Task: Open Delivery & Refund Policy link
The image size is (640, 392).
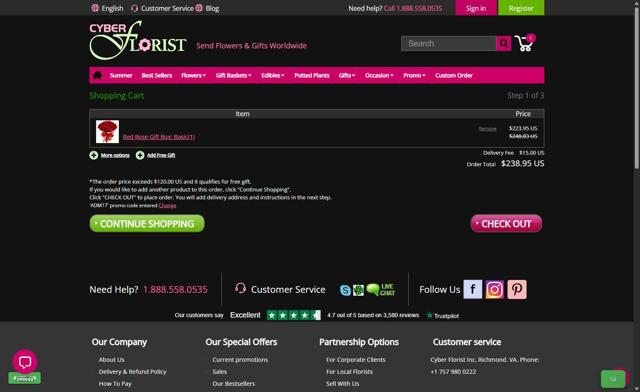Action: pyautogui.click(x=132, y=372)
